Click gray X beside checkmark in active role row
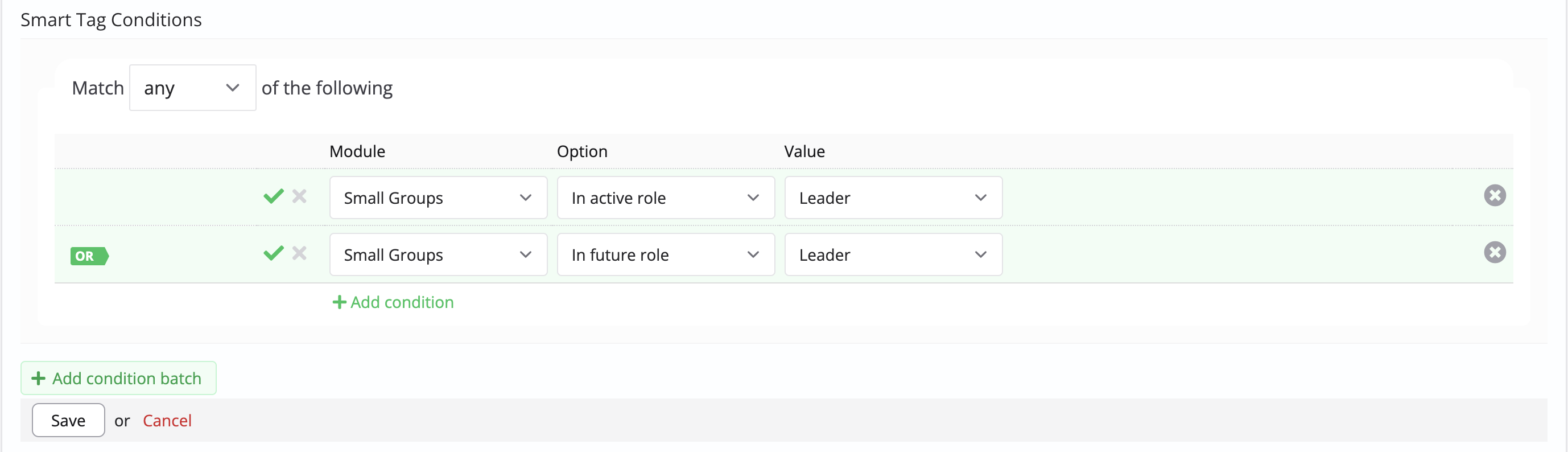The width and height of the screenshot is (1568, 452). coord(299,196)
